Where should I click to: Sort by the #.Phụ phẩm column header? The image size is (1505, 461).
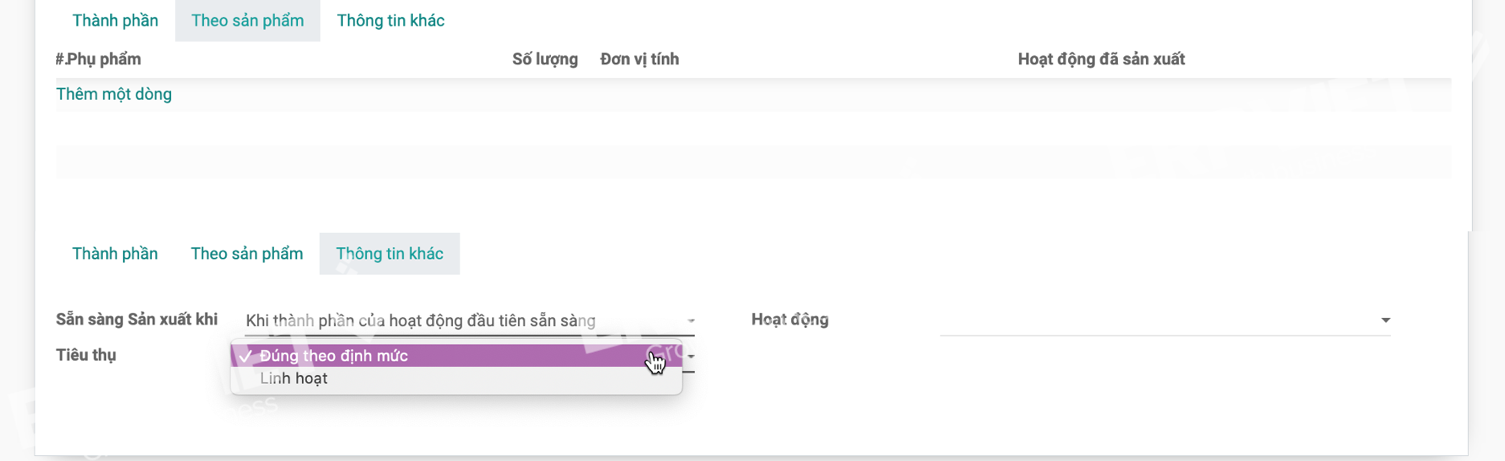coord(98,59)
